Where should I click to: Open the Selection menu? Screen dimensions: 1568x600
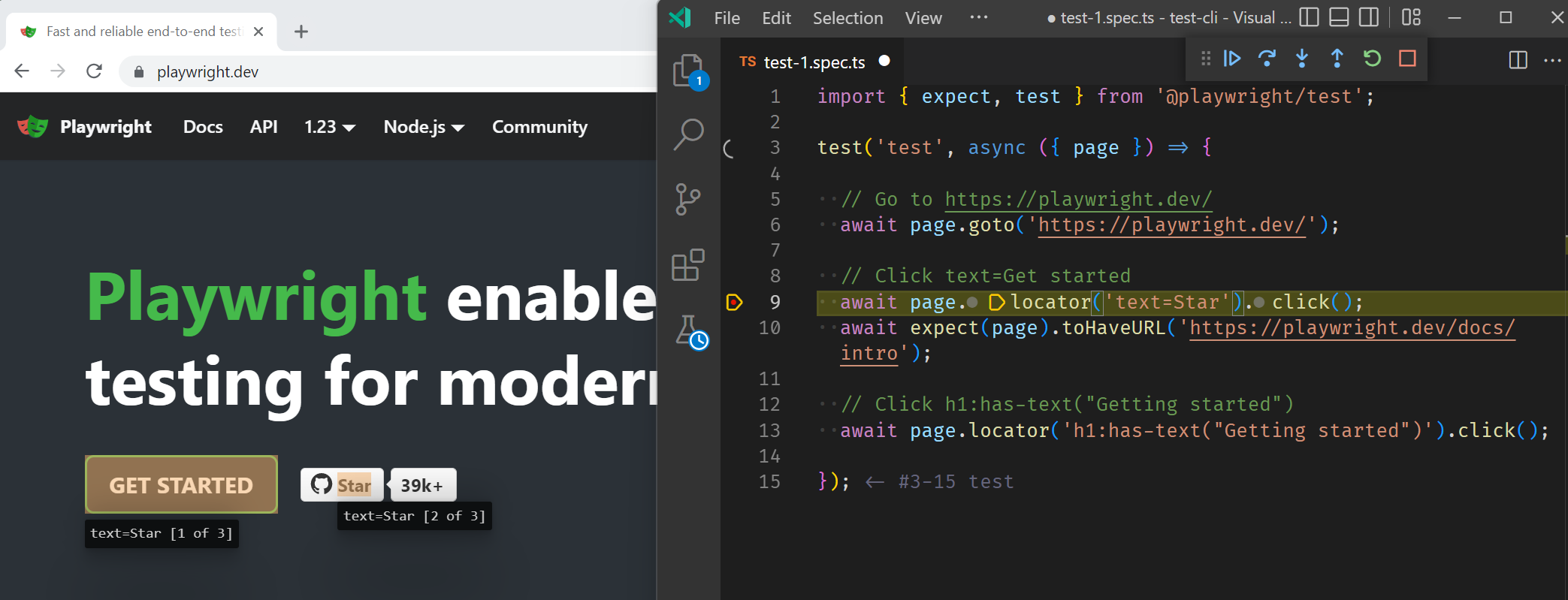pos(847,18)
